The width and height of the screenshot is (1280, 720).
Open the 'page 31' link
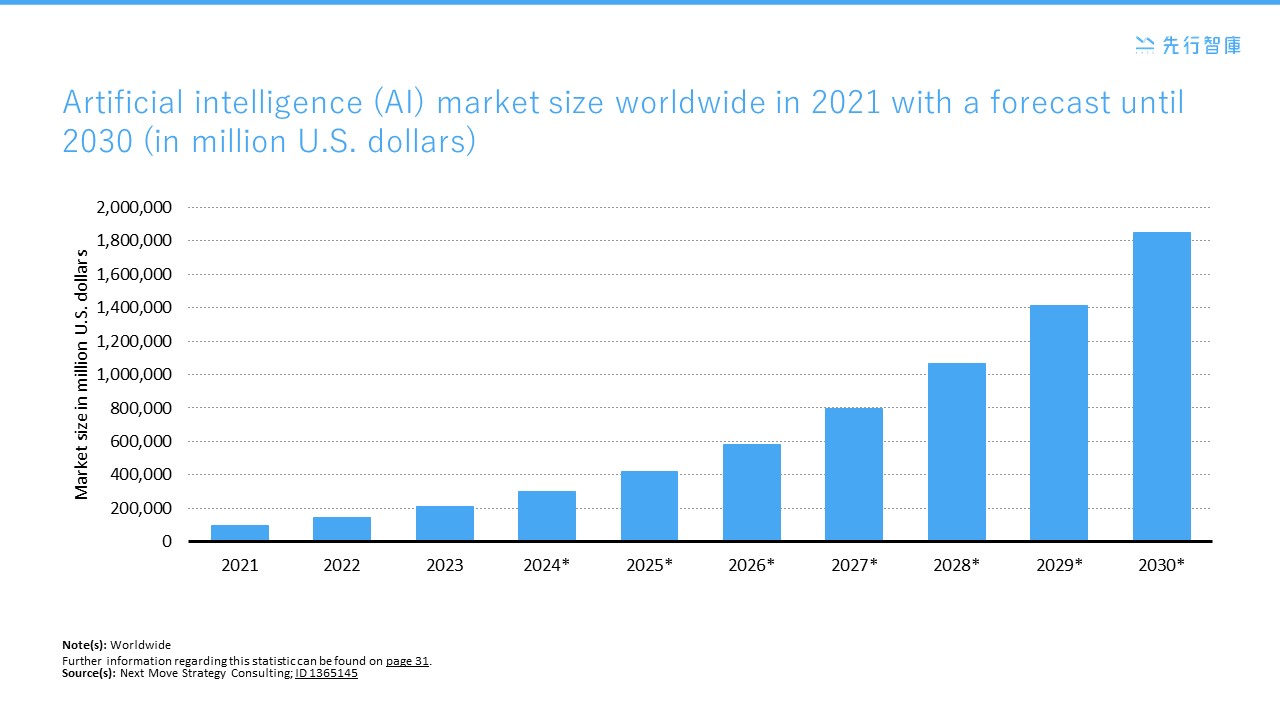(408, 661)
